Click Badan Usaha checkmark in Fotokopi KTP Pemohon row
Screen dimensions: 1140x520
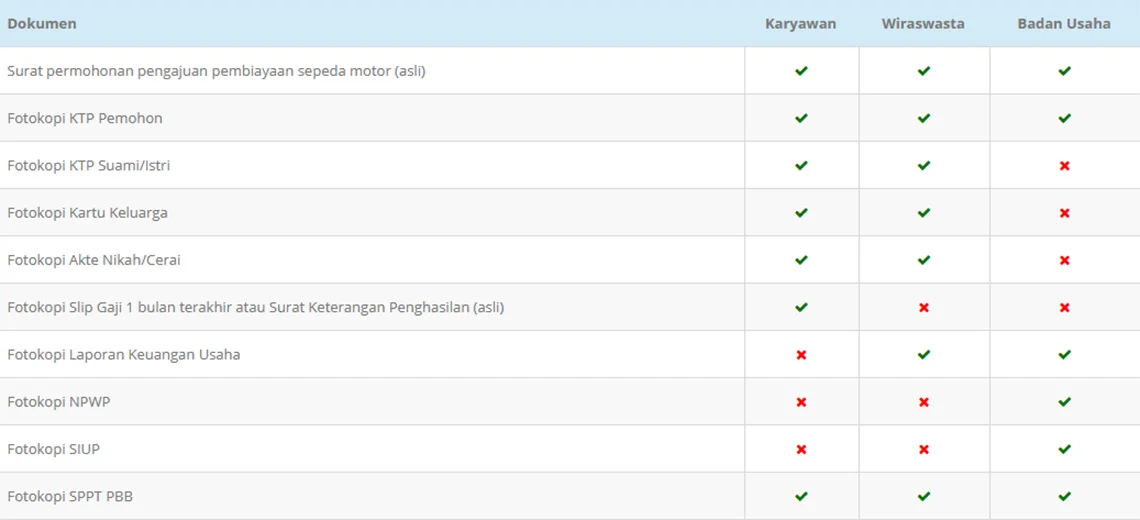1064,119
